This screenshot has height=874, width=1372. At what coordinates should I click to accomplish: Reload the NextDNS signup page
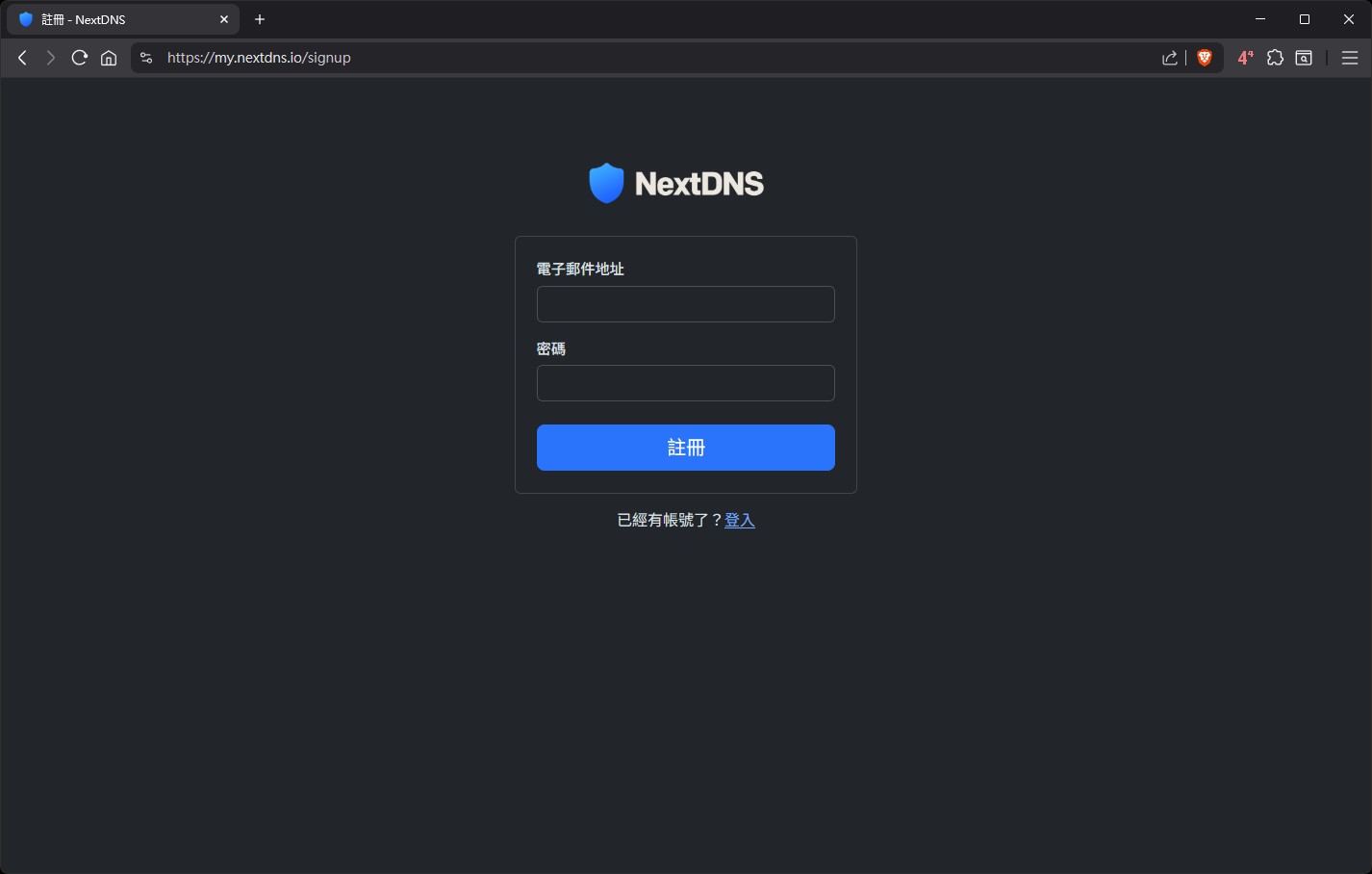tap(80, 58)
